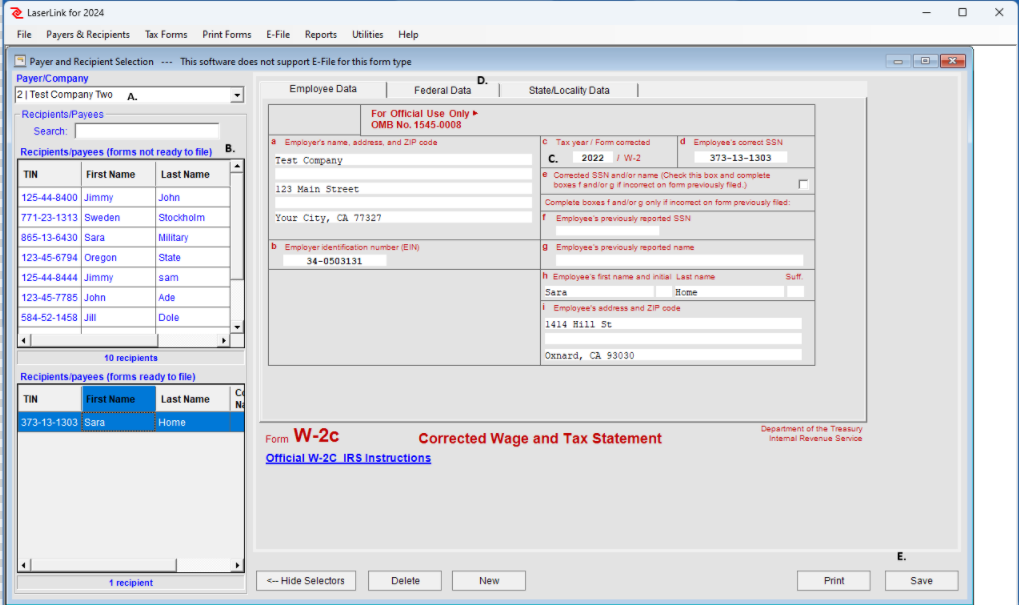Screen dimensions: 1019x605
Task: Open the E-File menu
Action: click(278, 35)
